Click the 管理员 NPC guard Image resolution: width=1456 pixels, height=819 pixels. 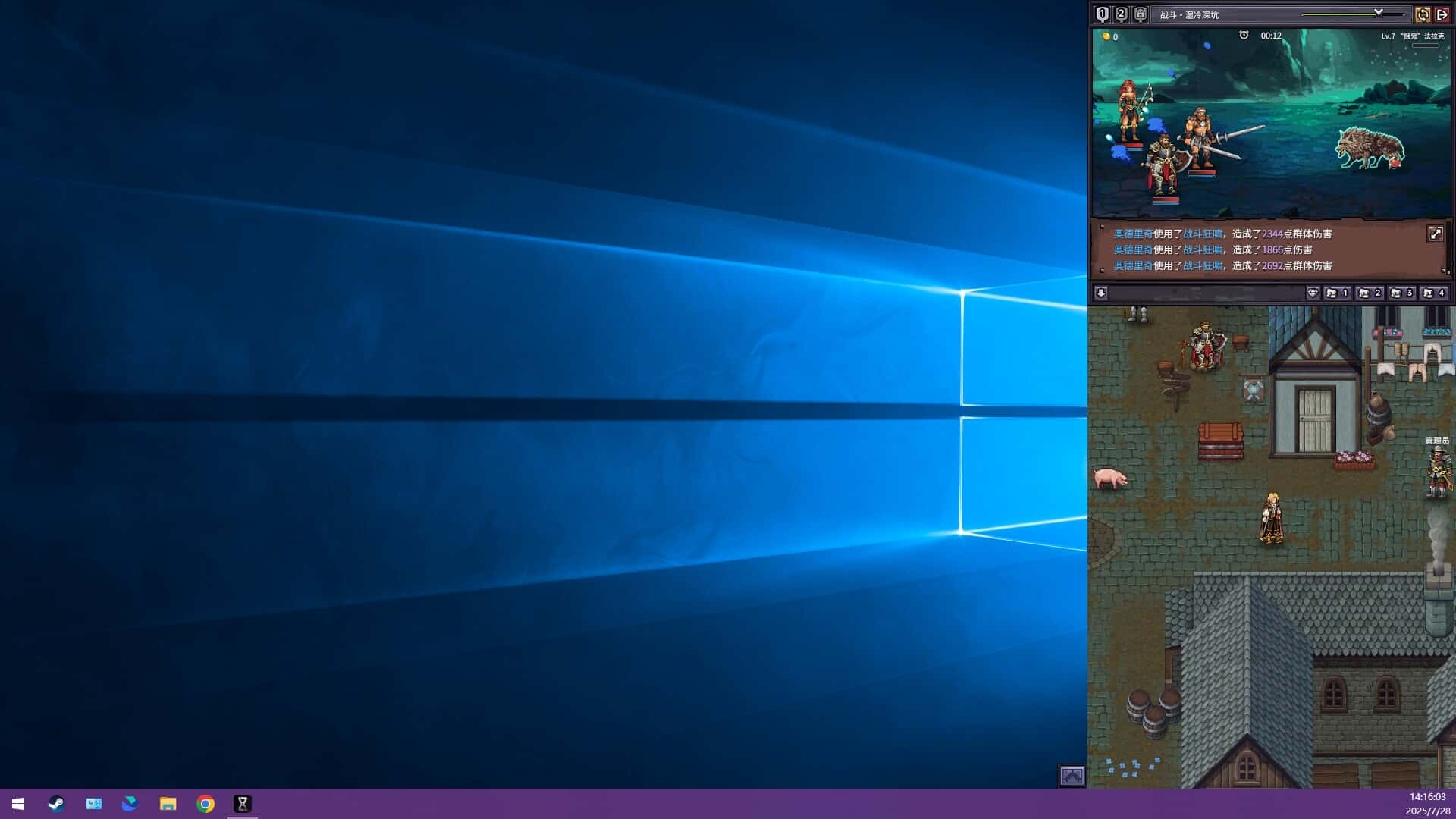click(1438, 472)
